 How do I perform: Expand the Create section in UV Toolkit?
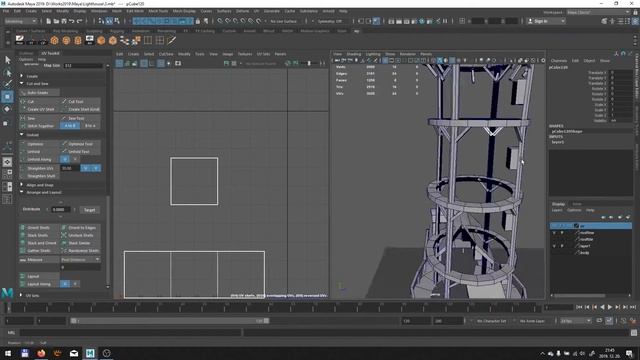(x=22, y=76)
